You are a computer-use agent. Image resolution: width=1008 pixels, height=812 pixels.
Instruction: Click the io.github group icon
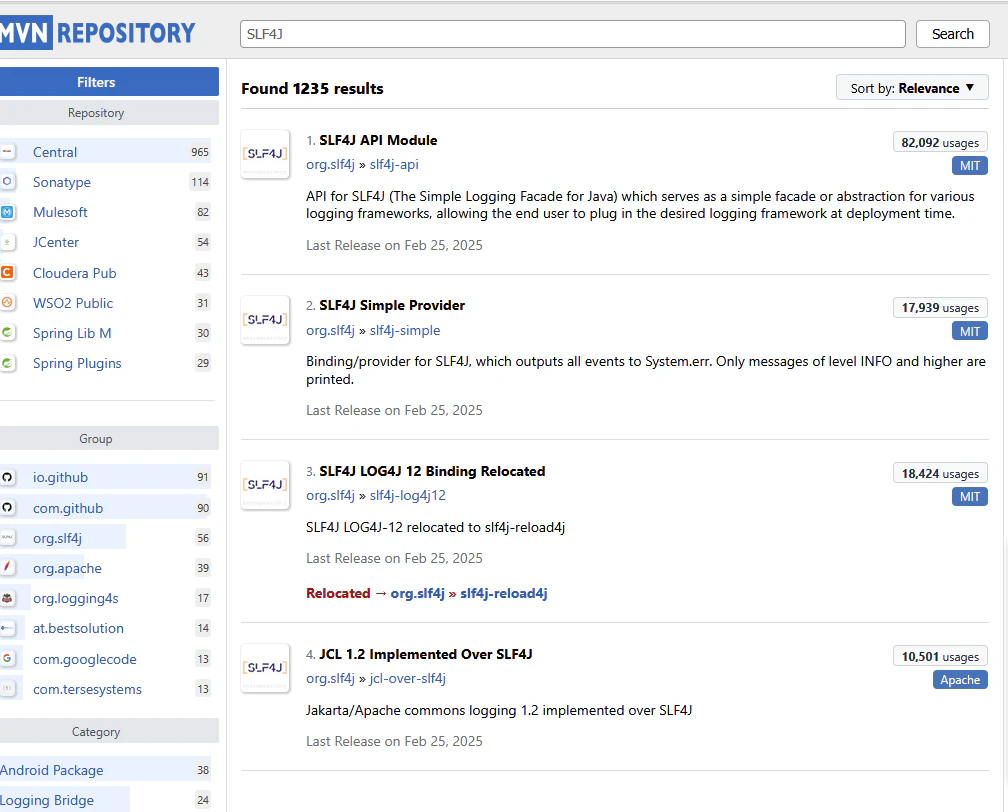click(x=7, y=477)
